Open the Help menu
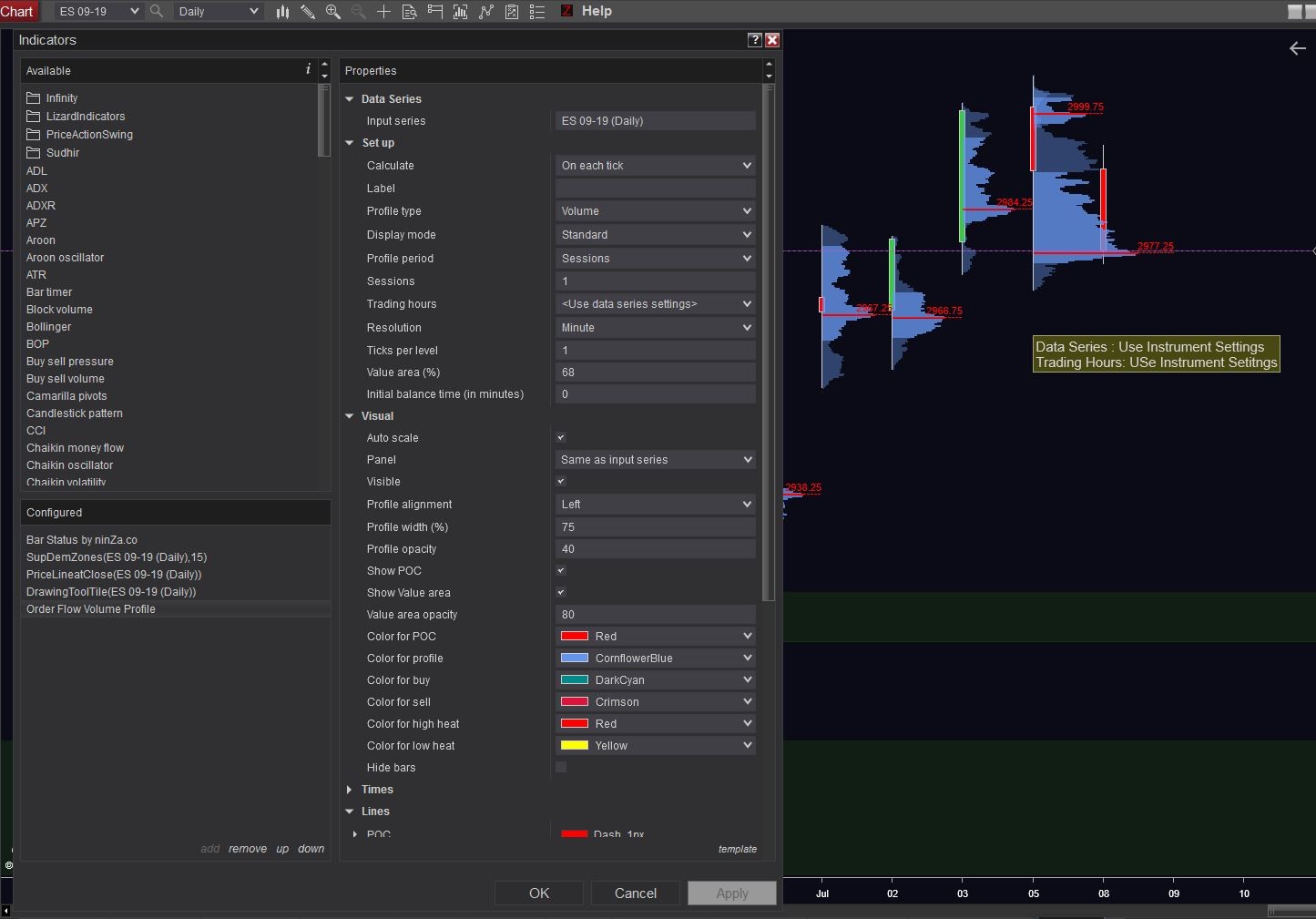 tap(597, 11)
